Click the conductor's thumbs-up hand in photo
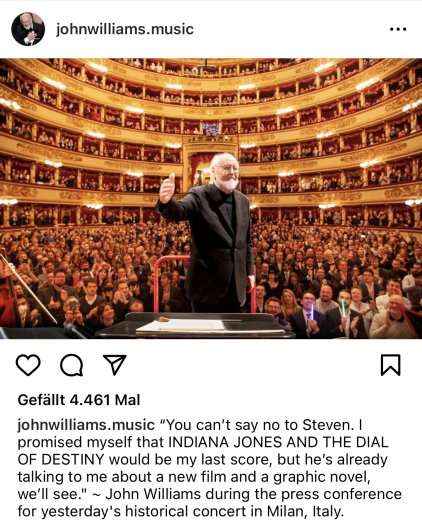 coord(167,188)
